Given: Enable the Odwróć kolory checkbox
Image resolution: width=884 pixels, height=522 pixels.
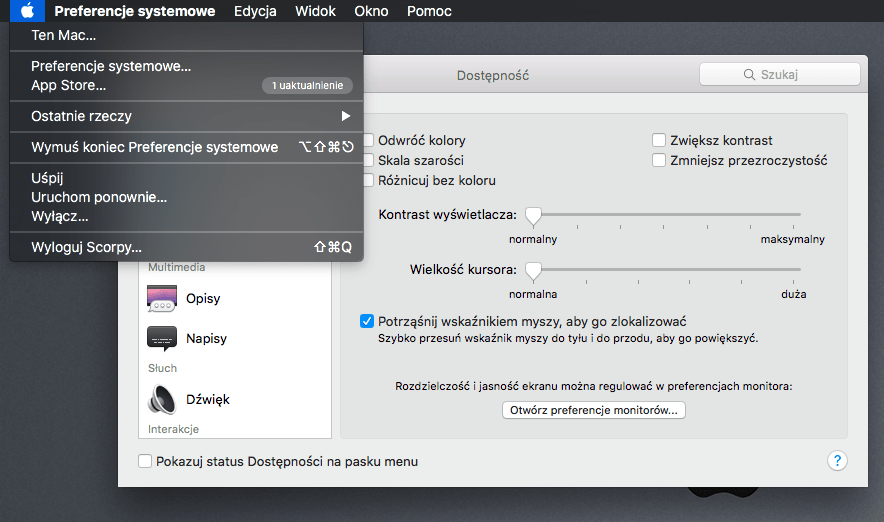Looking at the screenshot, I should [369, 141].
